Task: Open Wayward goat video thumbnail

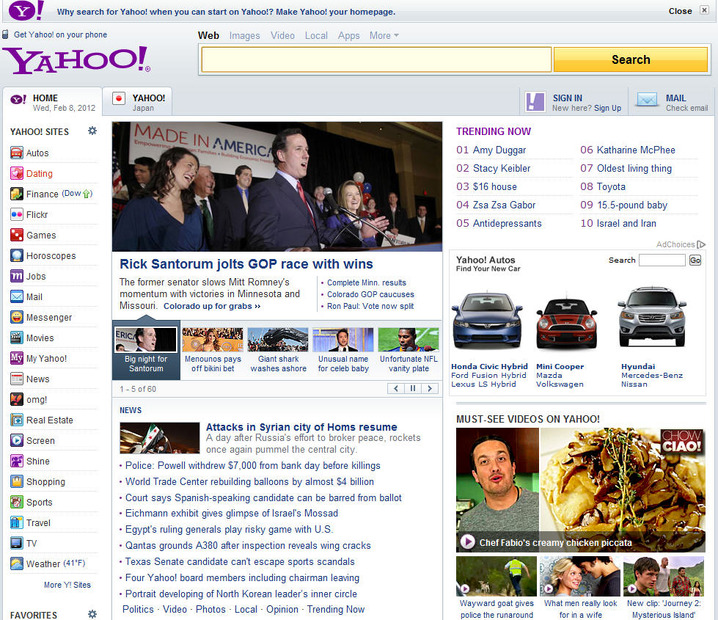Action: pos(496,576)
